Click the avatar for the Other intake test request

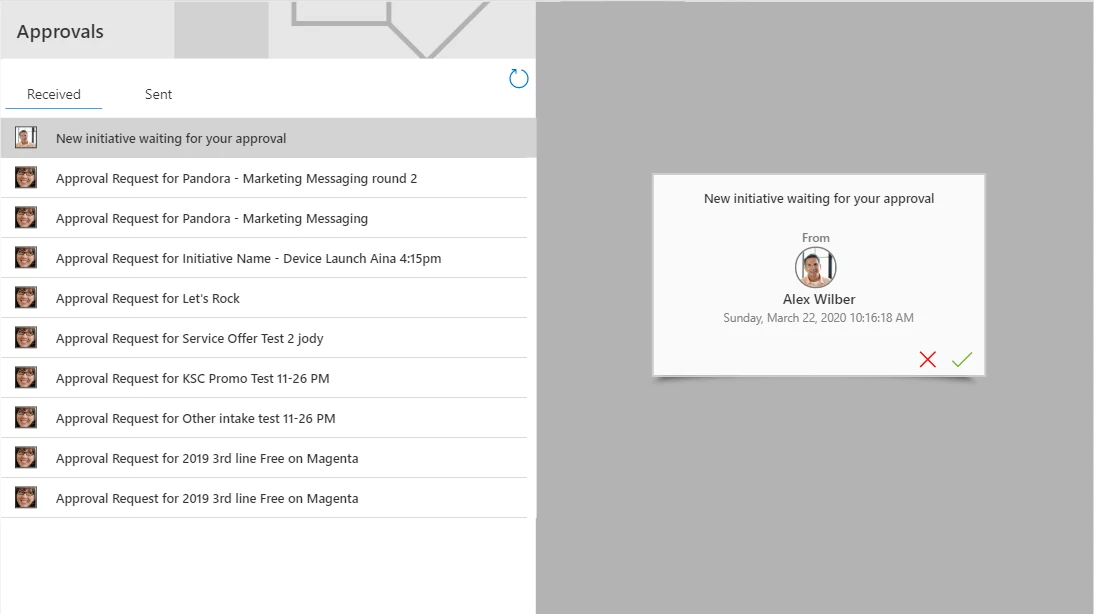[x=25, y=417]
